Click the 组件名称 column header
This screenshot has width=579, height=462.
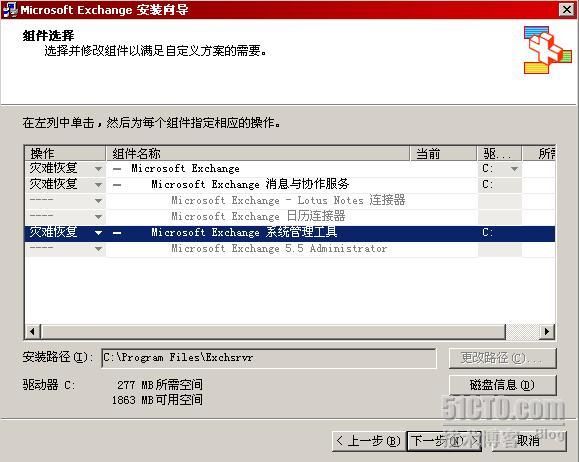point(258,153)
